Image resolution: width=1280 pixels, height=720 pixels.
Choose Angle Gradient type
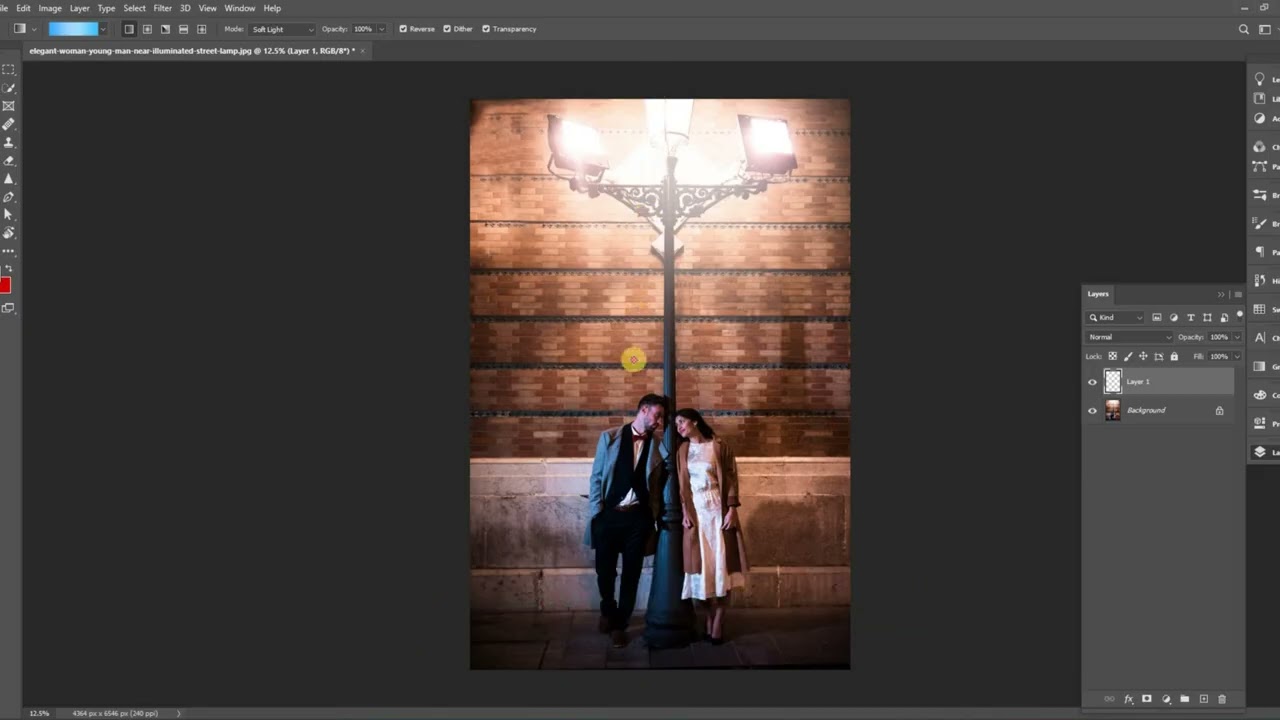point(165,29)
